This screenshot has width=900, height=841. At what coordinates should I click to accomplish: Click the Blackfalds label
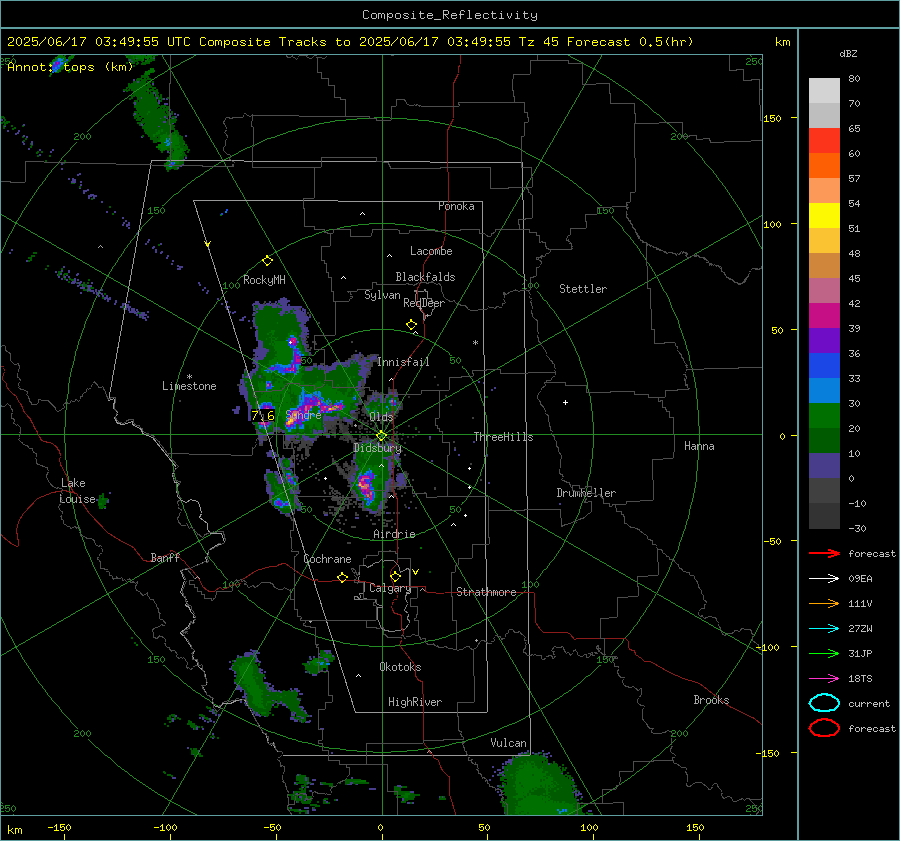pyautogui.click(x=425, y=277)
